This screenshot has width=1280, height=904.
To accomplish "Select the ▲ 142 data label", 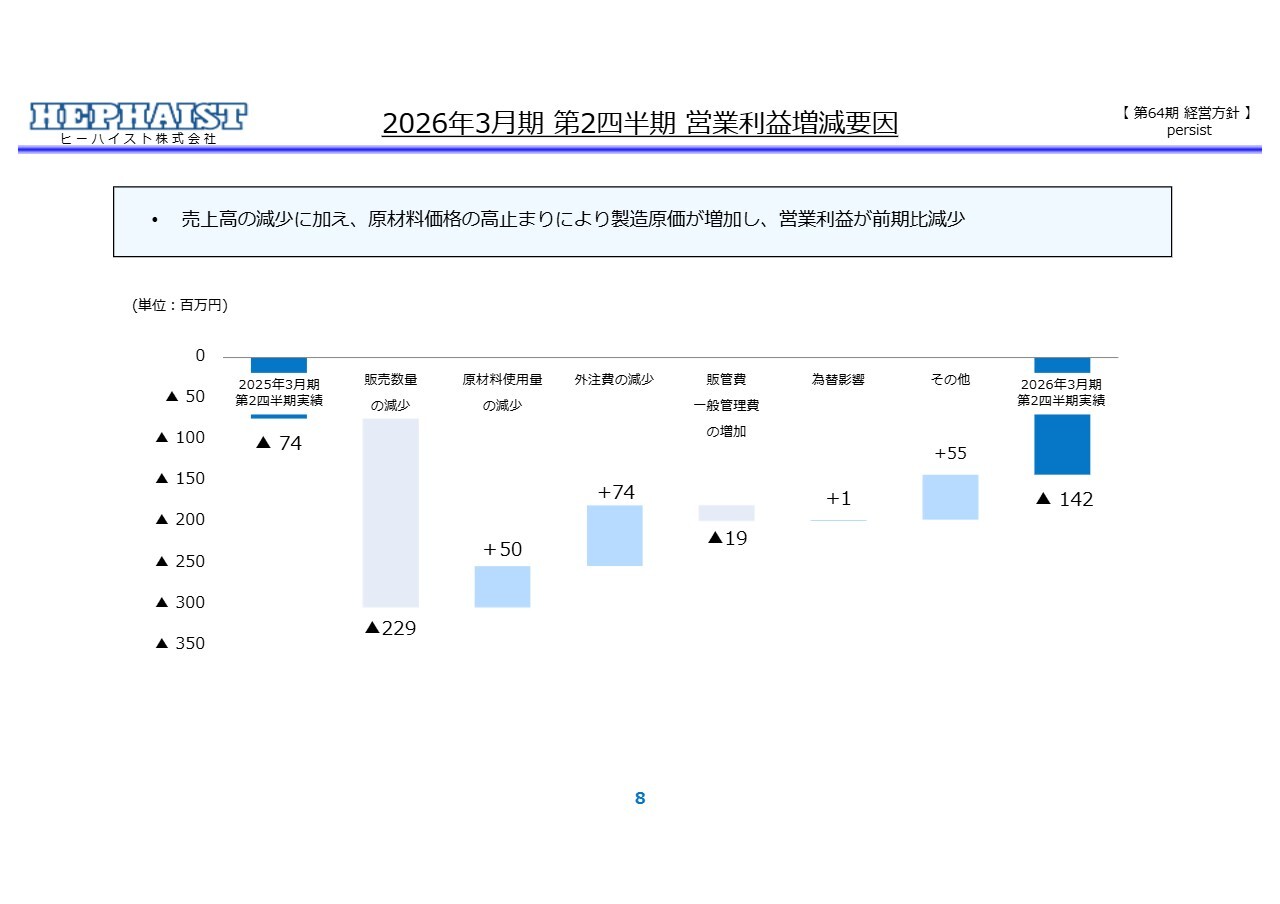I will tap(1064, 500).
